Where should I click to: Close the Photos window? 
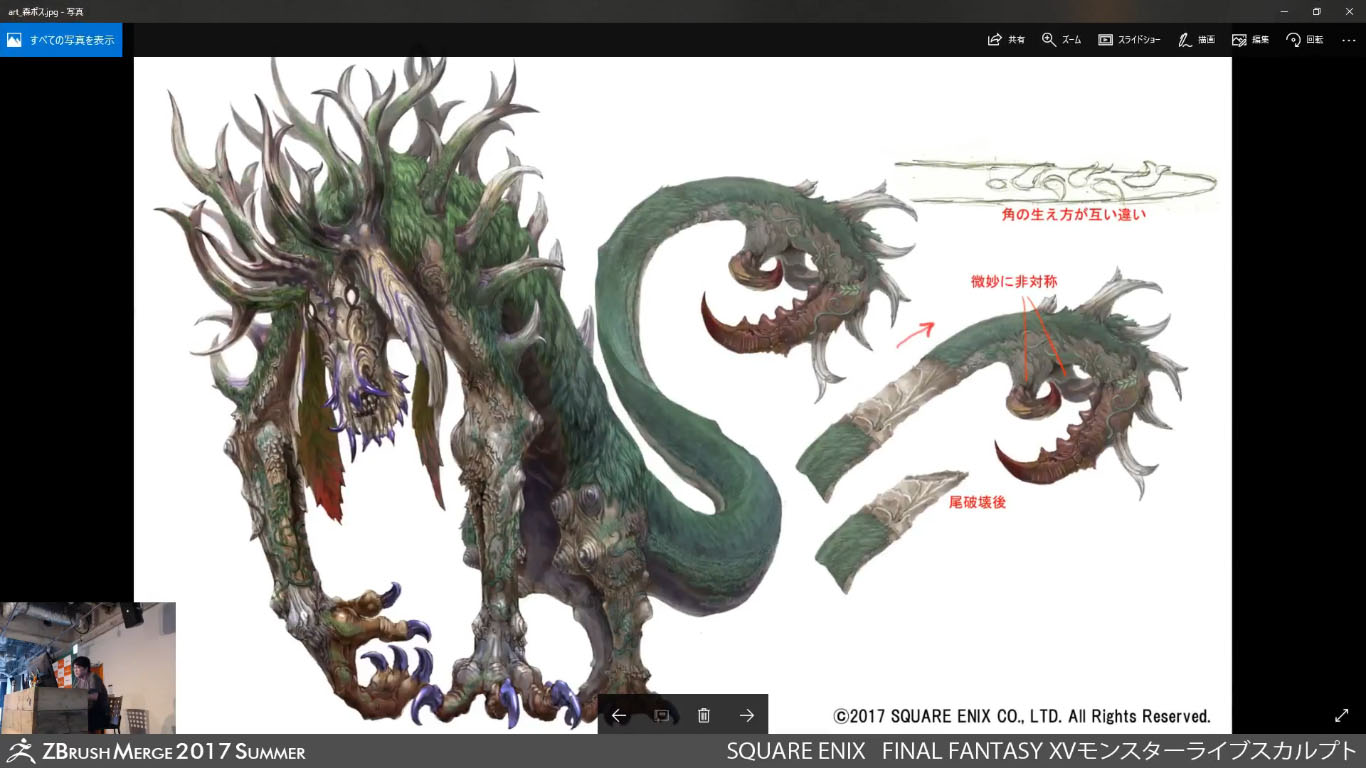(1349, 11)
